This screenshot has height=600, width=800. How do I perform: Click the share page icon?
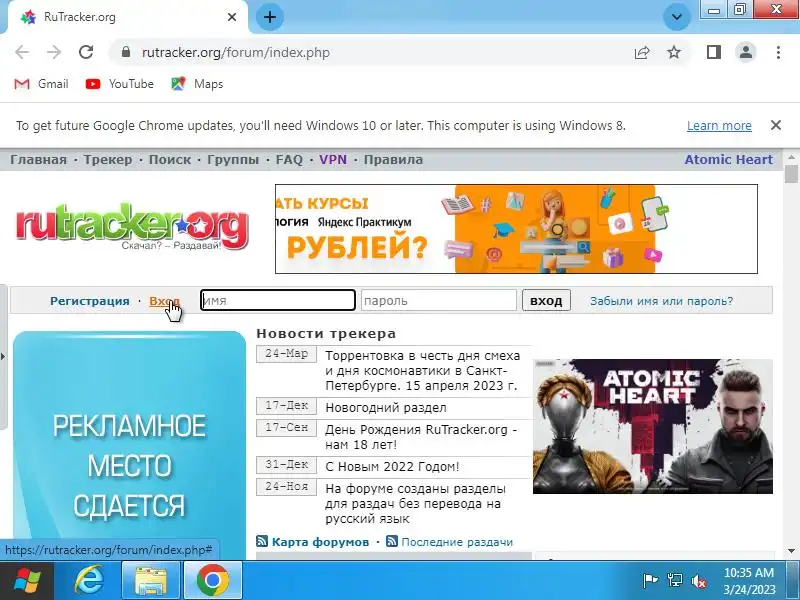(641, 53)
